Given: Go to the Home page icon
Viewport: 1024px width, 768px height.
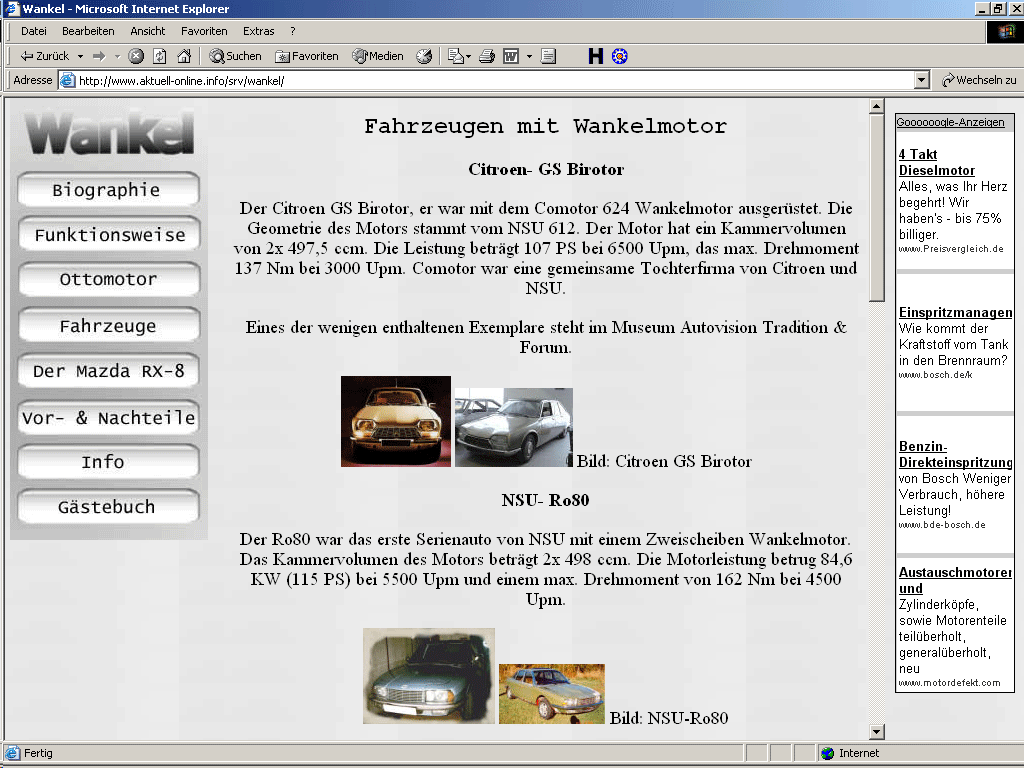Looking at the screenshot, I should click(184, 56).
